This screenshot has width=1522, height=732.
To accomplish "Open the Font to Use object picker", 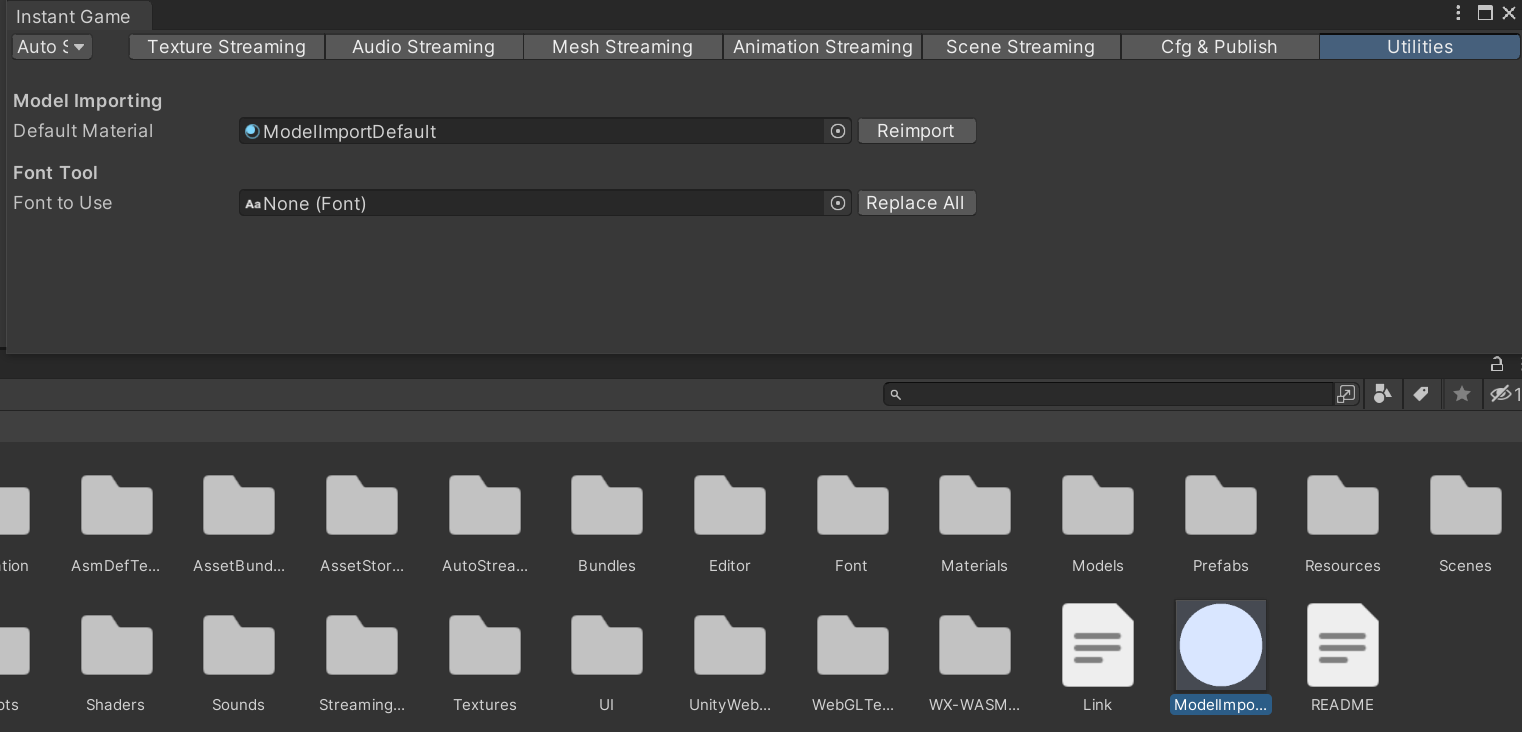I will point(838,203).
